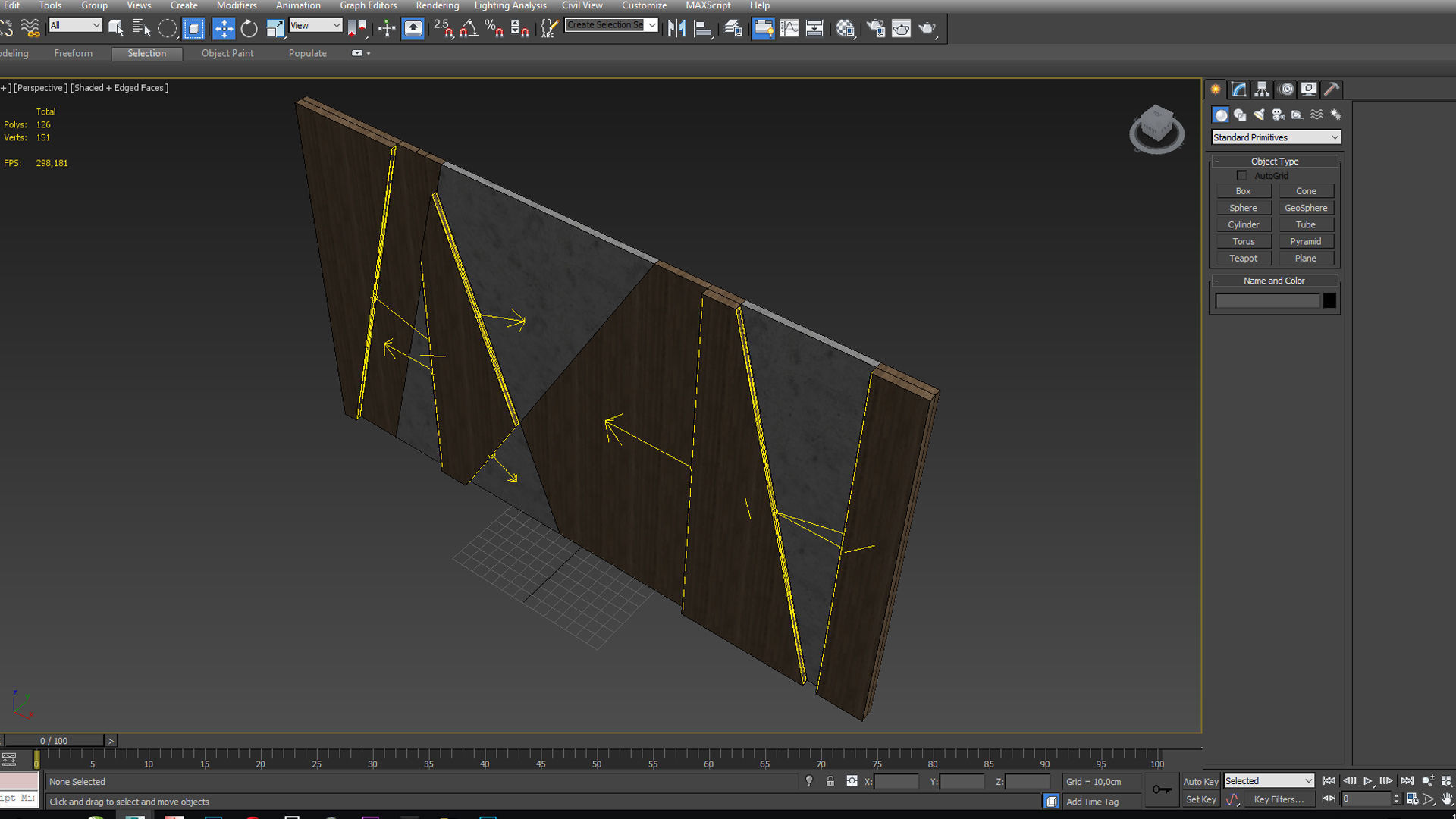Toggle Auto Key mode
The image size is (1456, 819).
point(1200,781)
